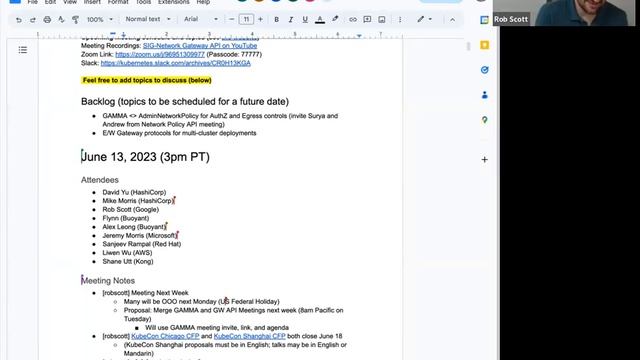Screen dimensions: 640x360
Task: Open the Format menu
Action: (x=118, y=2)
